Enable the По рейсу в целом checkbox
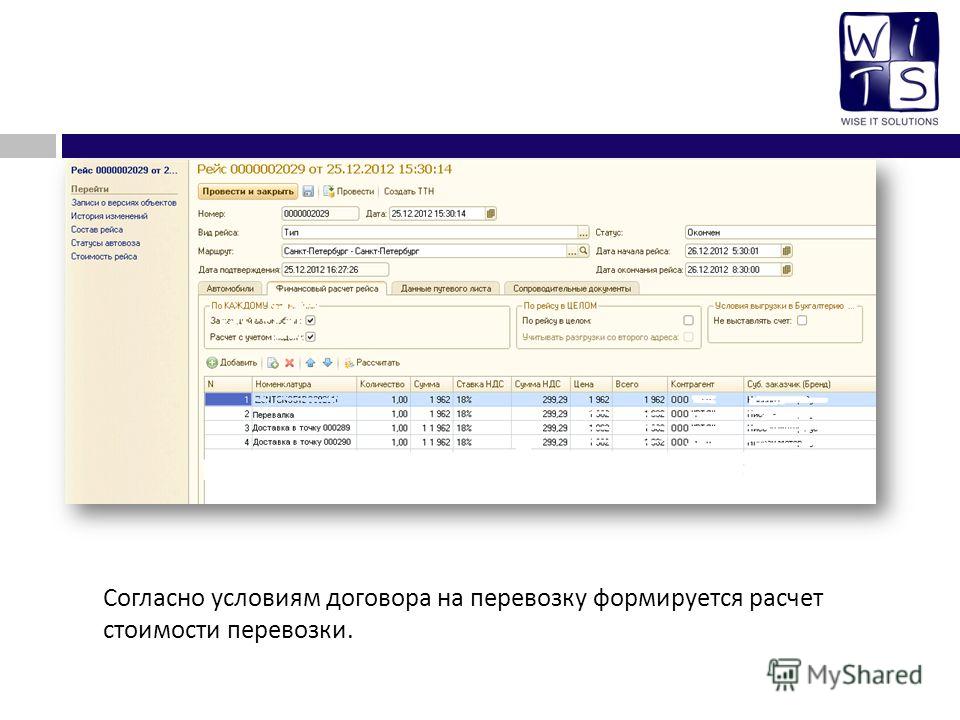Viewport: 960px width, 720px height. pos(688,320)
